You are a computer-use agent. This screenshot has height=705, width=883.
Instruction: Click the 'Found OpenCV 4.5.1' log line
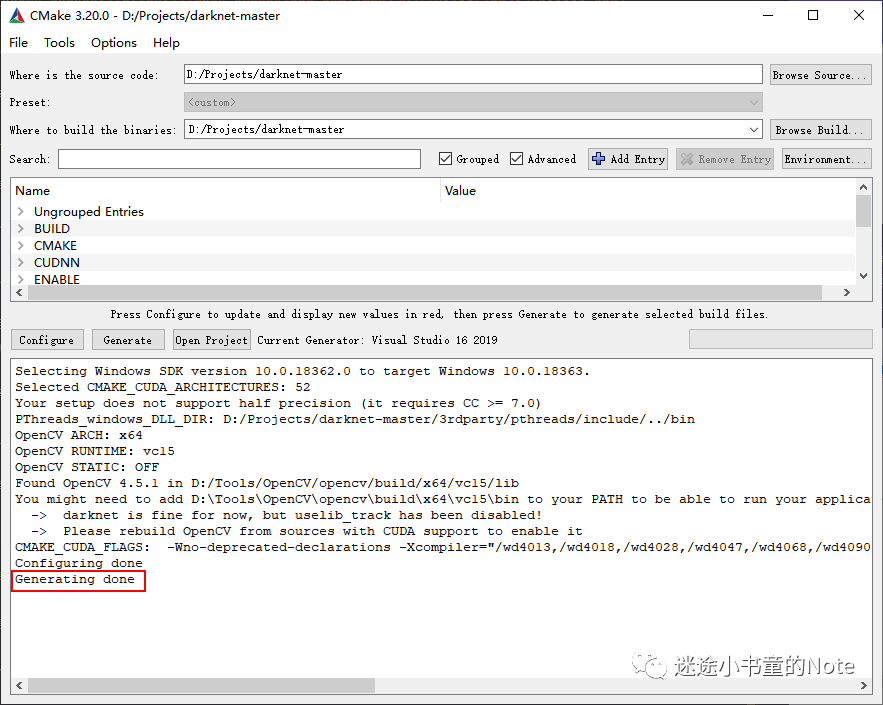267,483
